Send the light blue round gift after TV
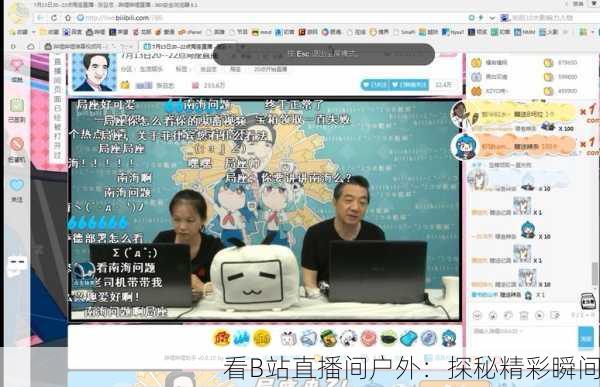This screenshot has height=387, width=600. pyautogui.click(x=309, y=338)
